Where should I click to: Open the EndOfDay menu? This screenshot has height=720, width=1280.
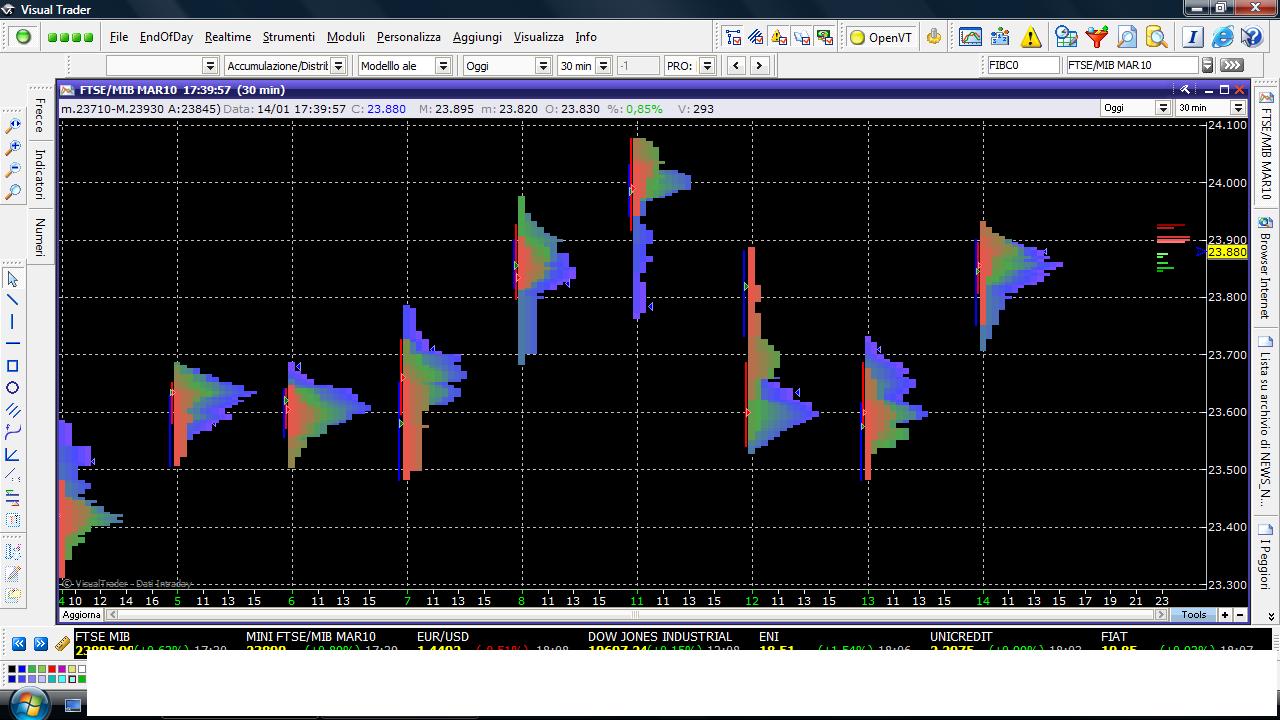pyautogui.click(x=166, y=37)
